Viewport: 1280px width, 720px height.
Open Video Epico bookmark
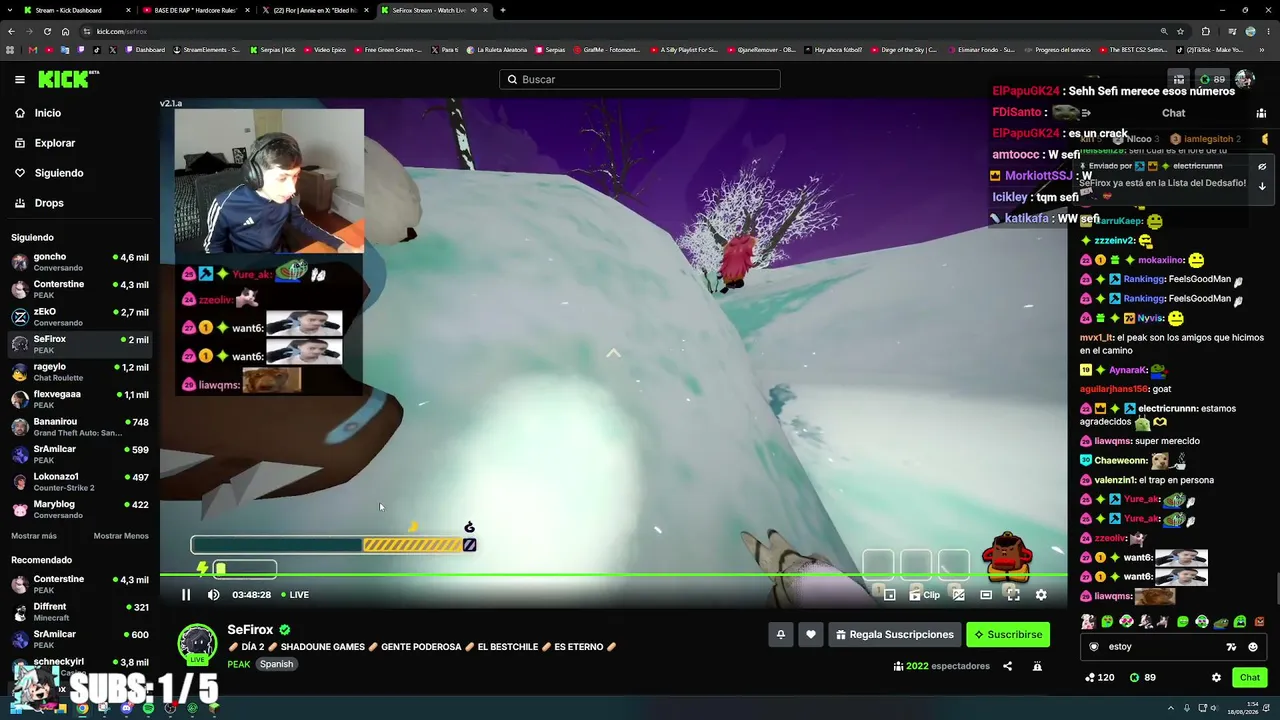click(x=326, y=50)
